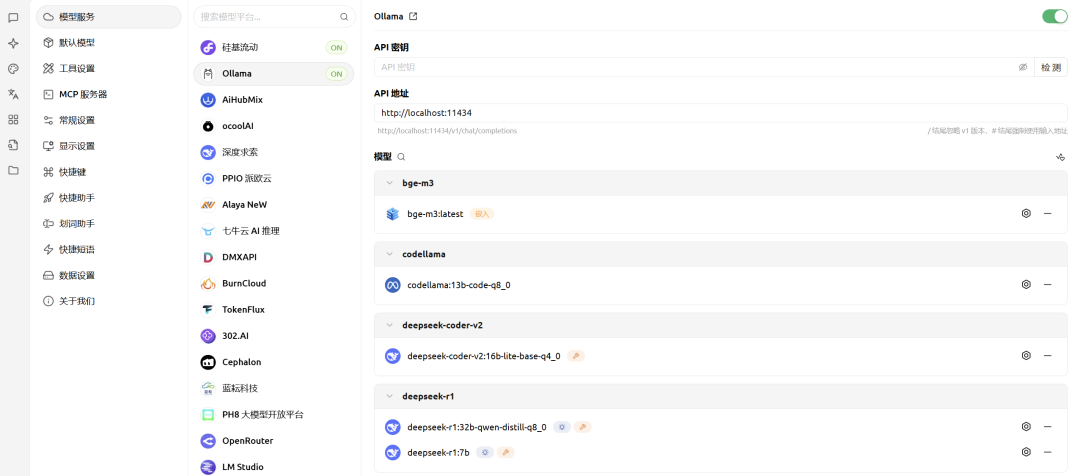Open settings gear for deepseek-r1:32b-qwen-distill-q8_0

(x=1026, y=426)
